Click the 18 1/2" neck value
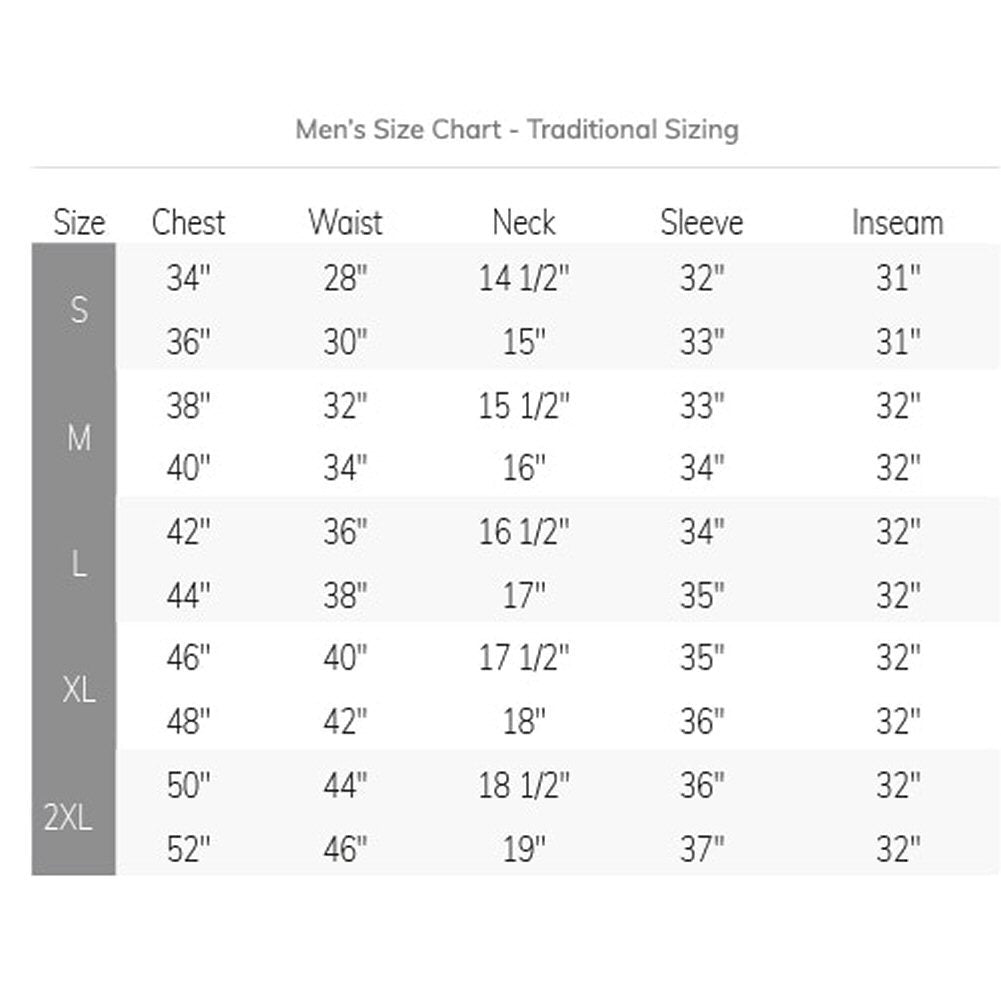This screenshot has height=1001, width=1001. click(x=523, y=786)
